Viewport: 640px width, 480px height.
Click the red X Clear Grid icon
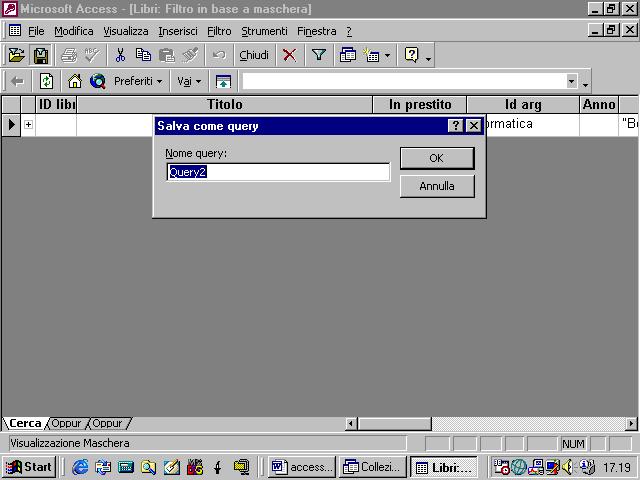(x=289, y=55)
